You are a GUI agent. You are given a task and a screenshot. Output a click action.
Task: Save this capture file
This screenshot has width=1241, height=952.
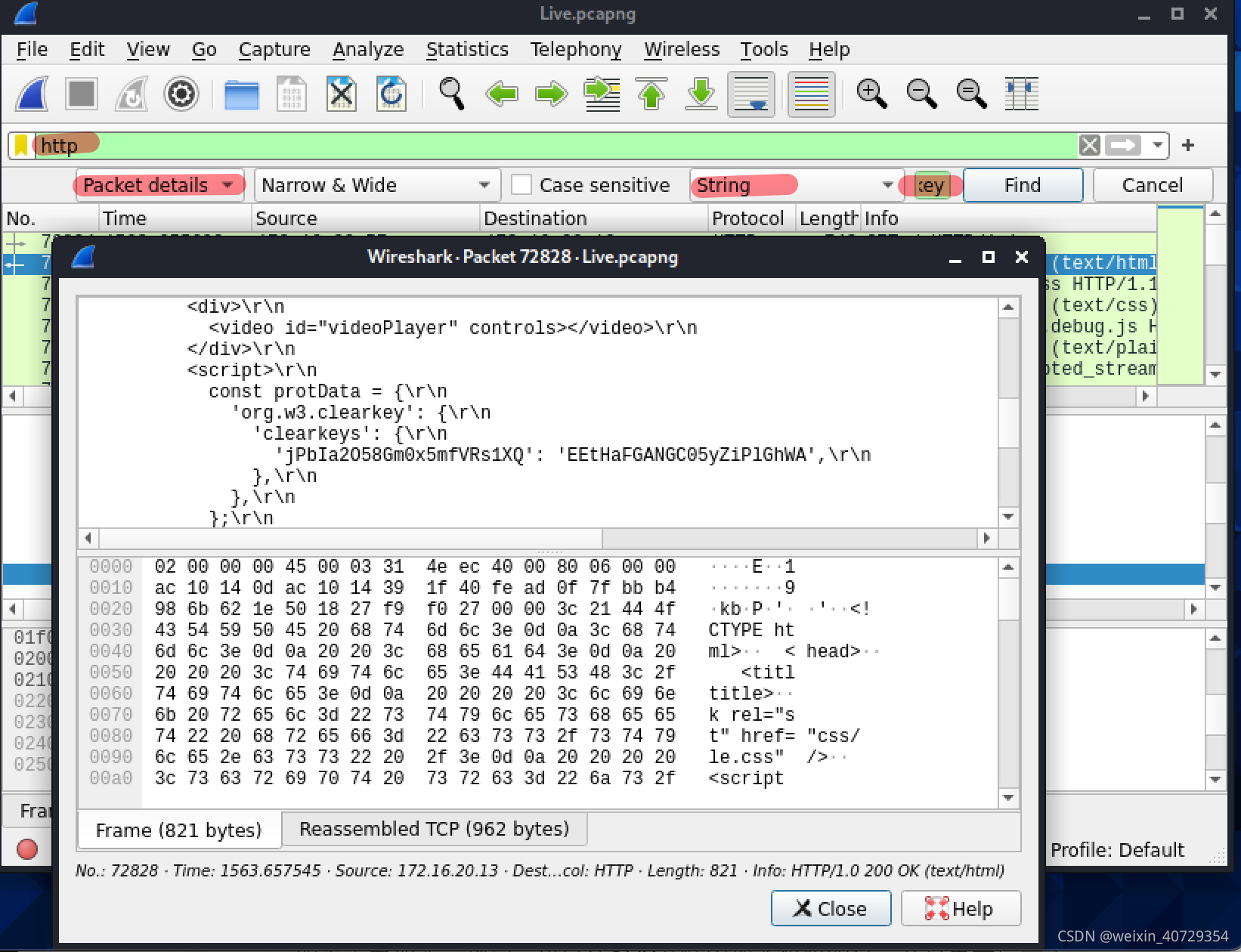(292, 94)
